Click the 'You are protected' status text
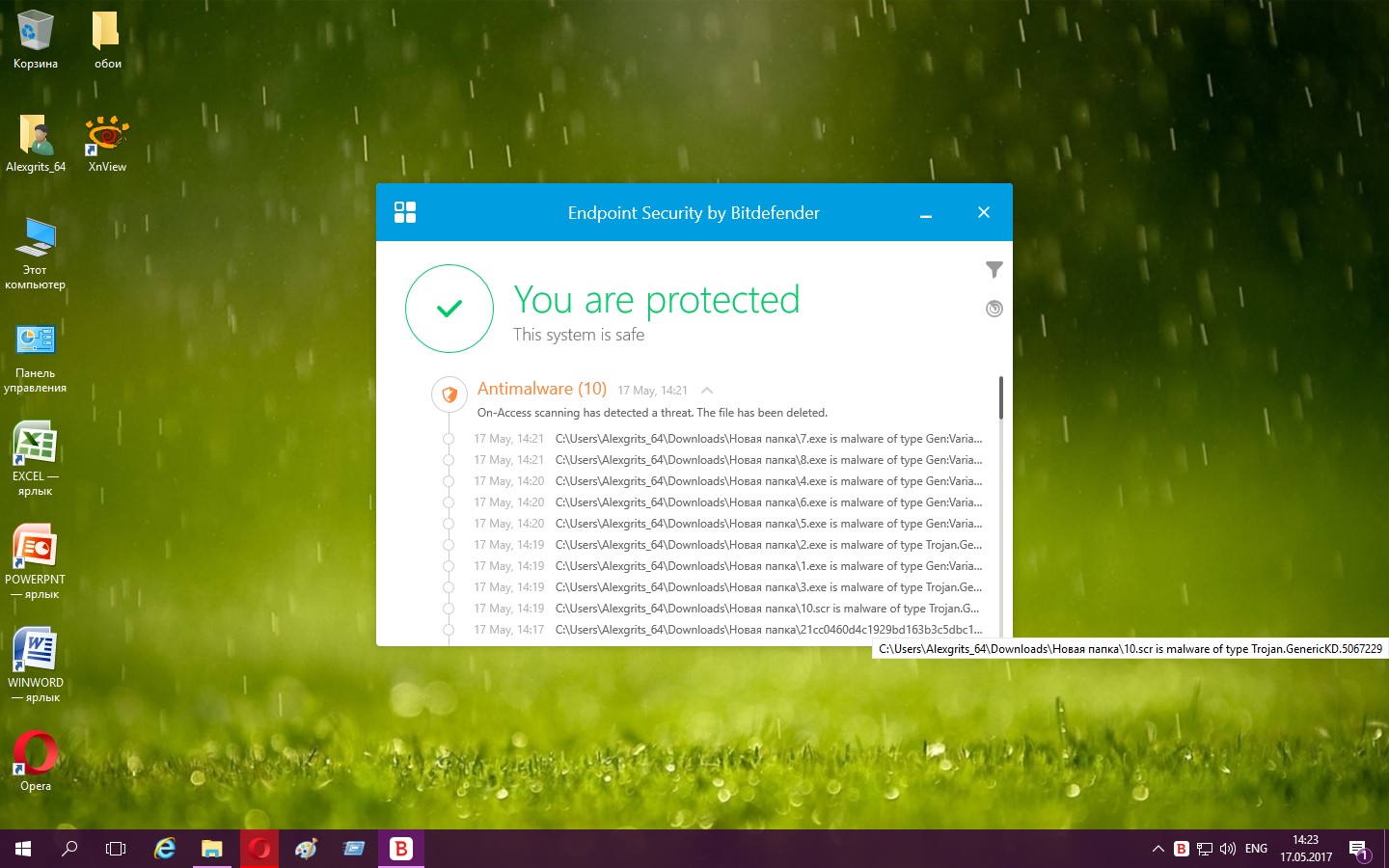The image size is (1389, 868). 657,300
